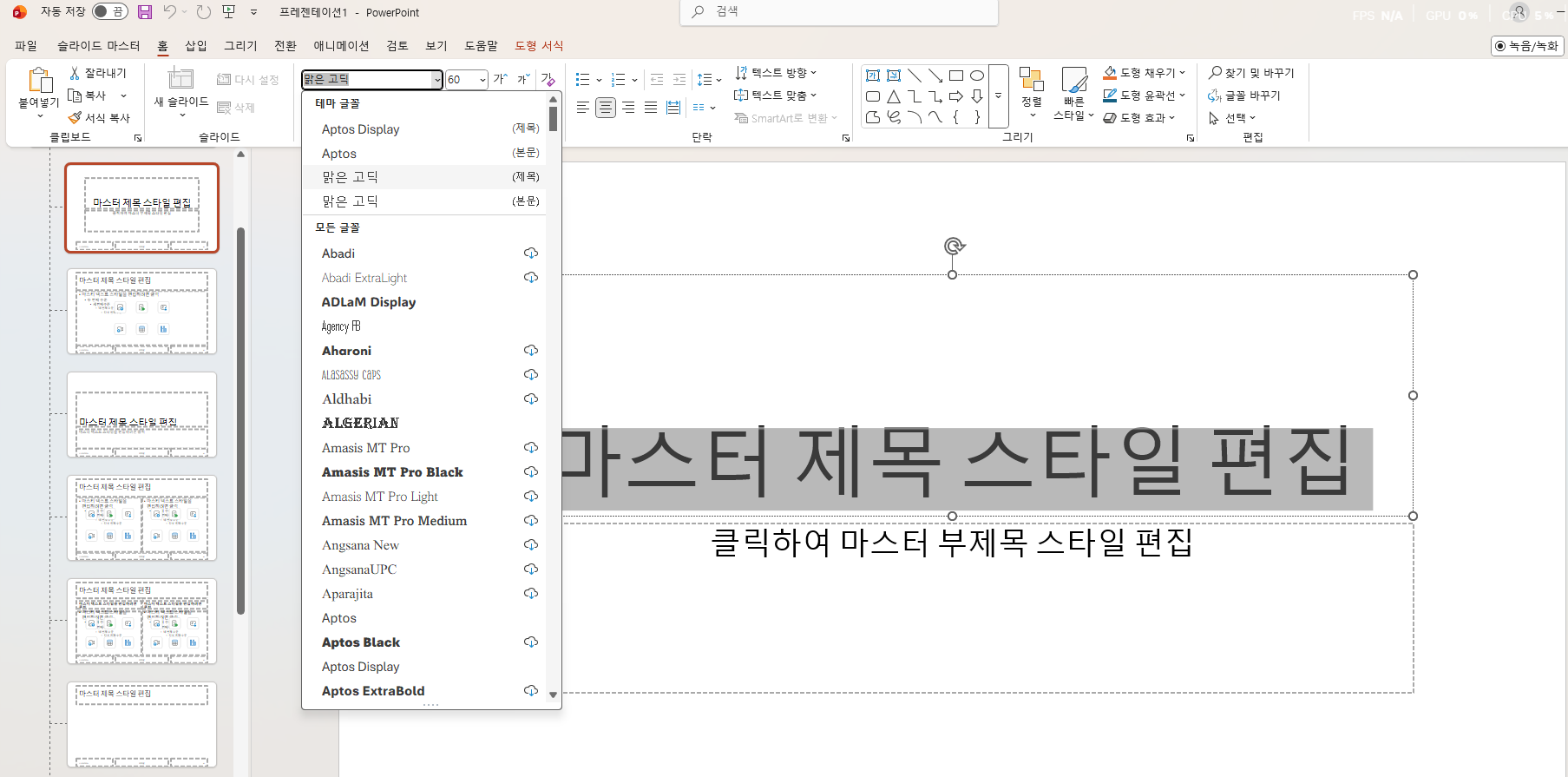This screenshot has height=777, width=1568.
Task: Click the New Slide (새 슬라이드) icon
Action: pos(180,78)
